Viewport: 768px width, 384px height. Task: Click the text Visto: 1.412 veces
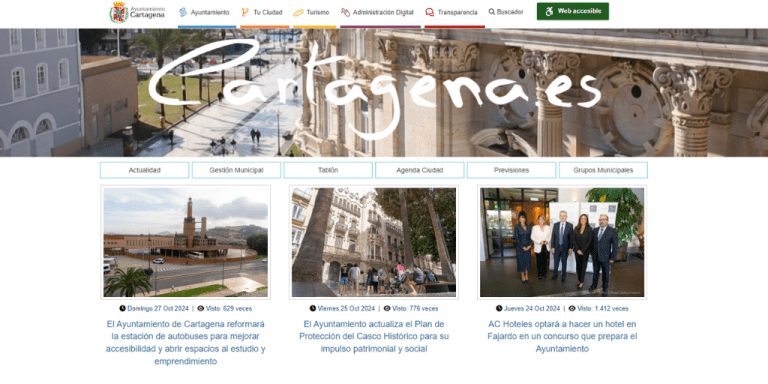point(602,309)
